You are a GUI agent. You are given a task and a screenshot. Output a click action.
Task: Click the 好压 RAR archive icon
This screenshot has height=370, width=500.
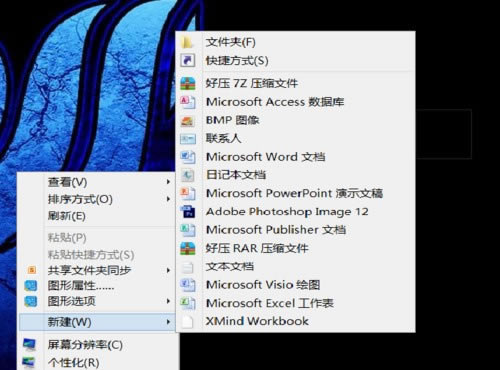(188, 248)
